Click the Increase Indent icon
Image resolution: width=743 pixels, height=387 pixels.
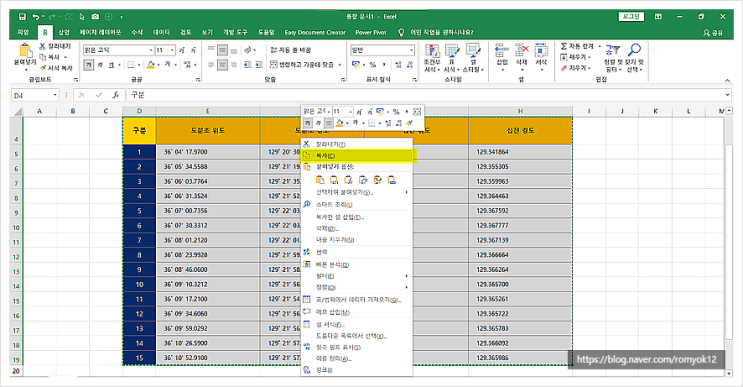pyautogui.click(x=259, y=64)
